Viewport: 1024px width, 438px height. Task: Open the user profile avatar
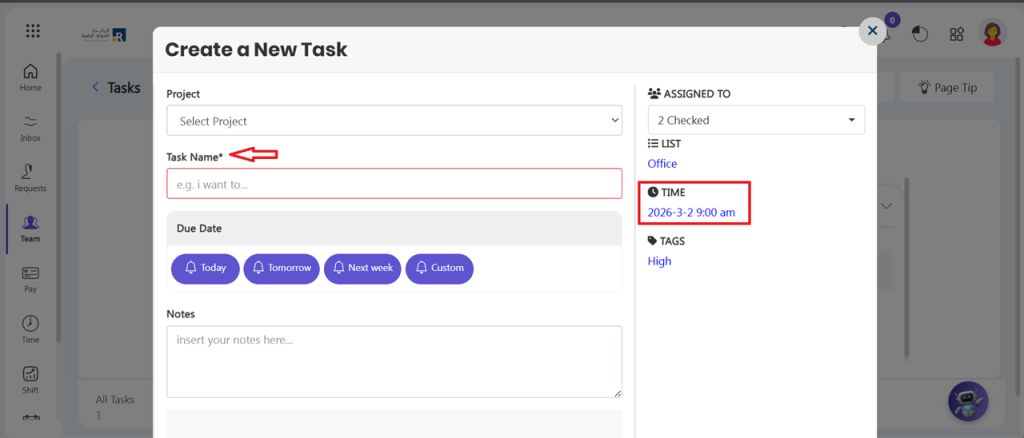pyautogui.click(x=992, y=33)
